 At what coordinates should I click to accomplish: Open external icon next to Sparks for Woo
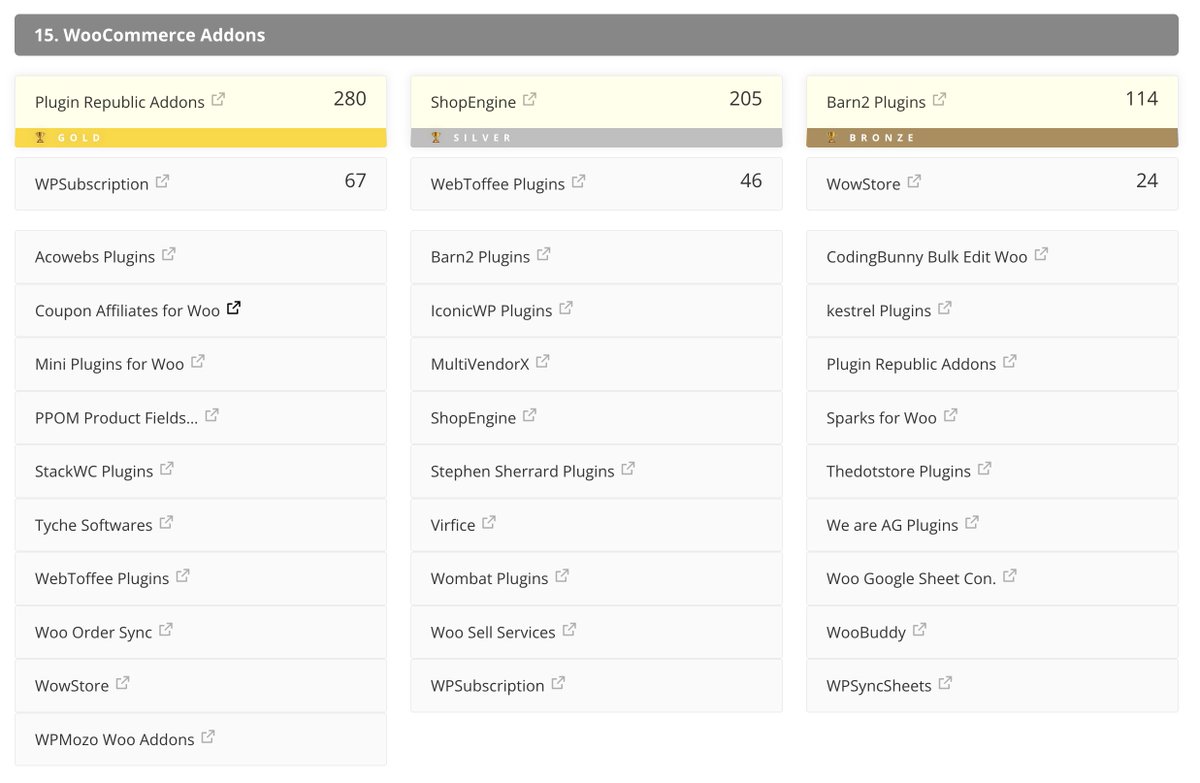(x=950, y=416)
